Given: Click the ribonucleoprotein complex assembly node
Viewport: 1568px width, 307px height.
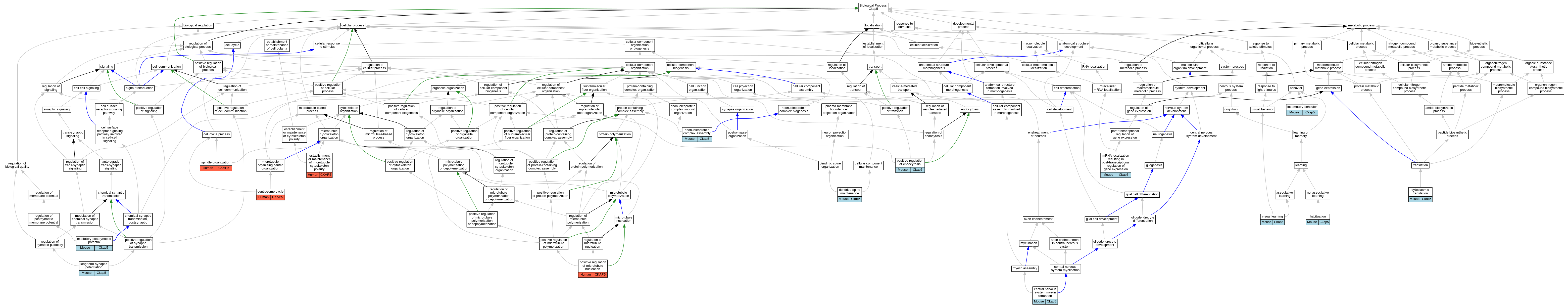Looking at the screenshot, I should pos(697,131).
